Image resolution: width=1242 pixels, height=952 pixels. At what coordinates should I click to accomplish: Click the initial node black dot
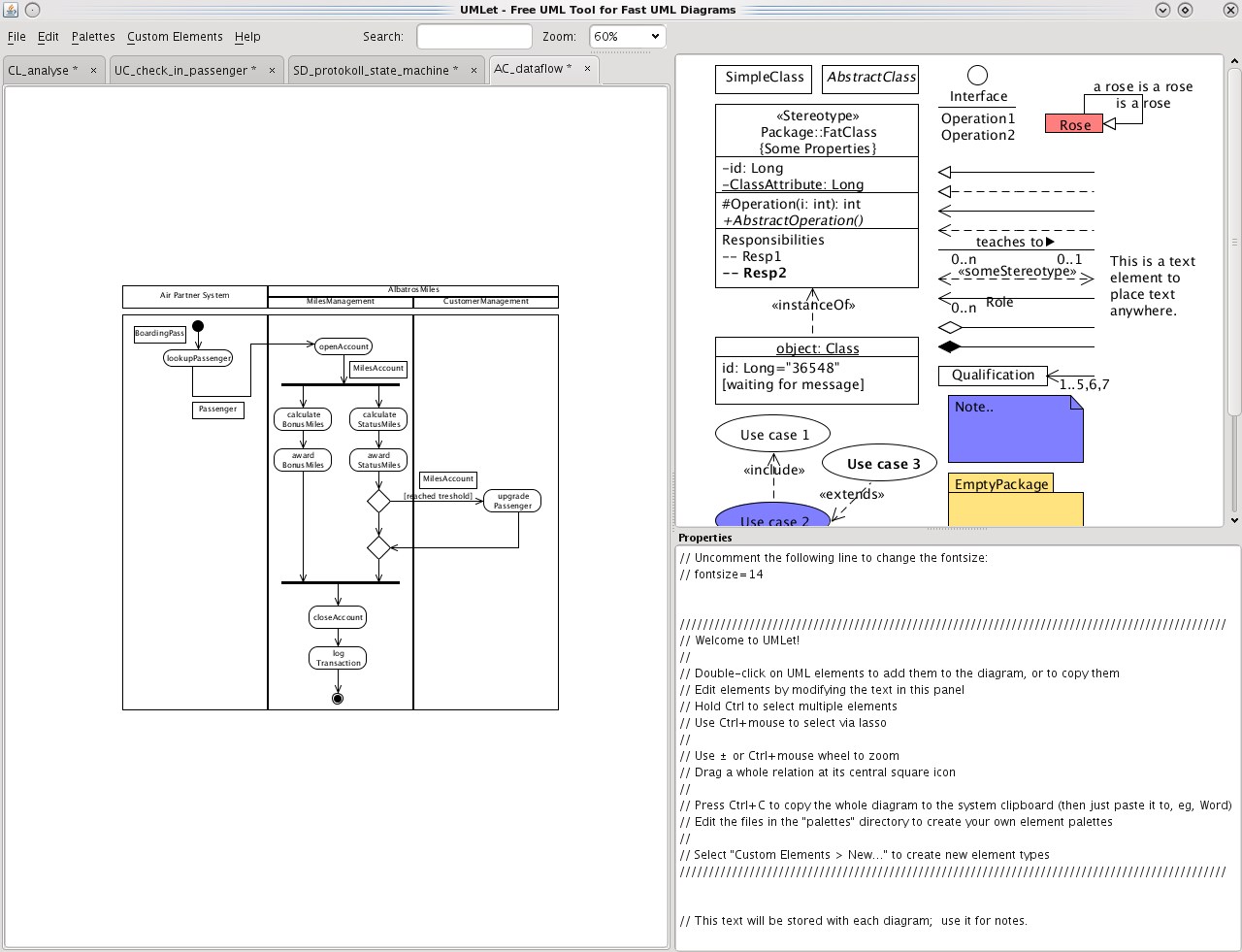[198, 326]
